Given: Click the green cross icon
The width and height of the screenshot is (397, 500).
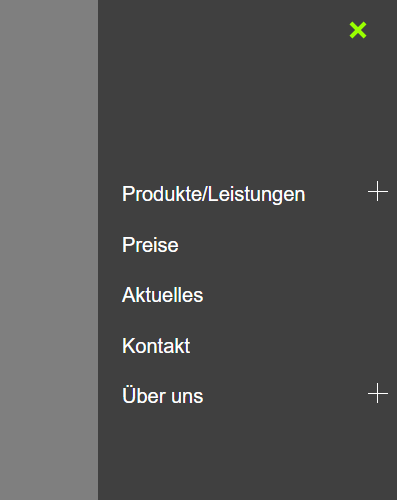Looking at the screenshot, I should 358,30.
